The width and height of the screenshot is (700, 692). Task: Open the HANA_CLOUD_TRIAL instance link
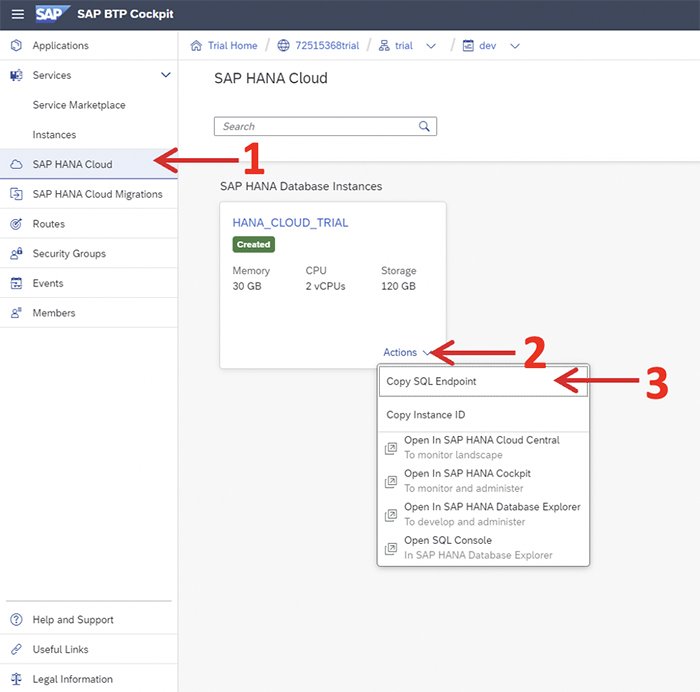(290, 223)
